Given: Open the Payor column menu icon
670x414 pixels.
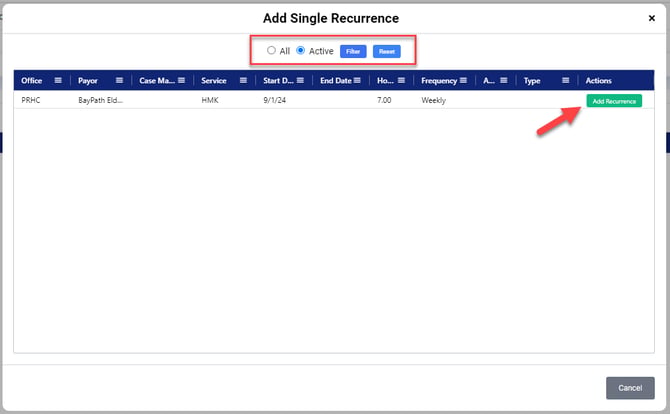Looking at the screenshot, I should point(119,81).
